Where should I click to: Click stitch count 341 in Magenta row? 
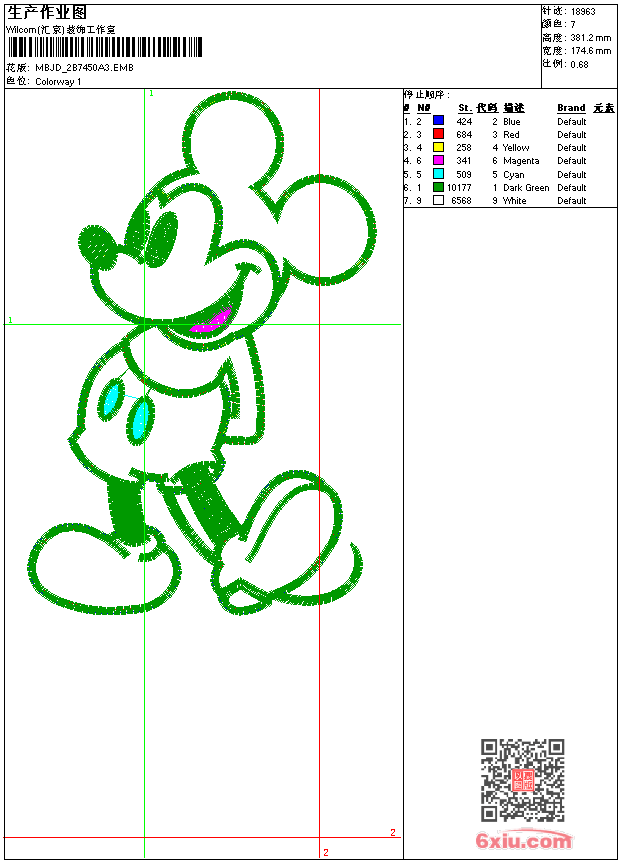[464, 161]
